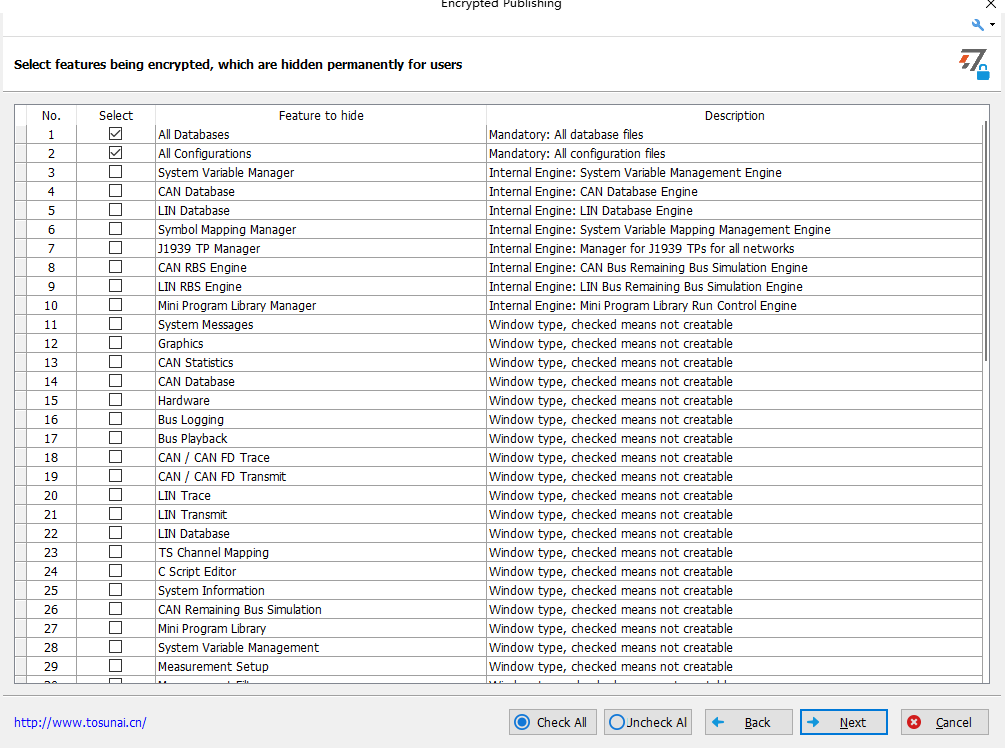The width and height of the screenshot is (1005, 748).
Task: Open the wrench settings dropdown
Action: click(982, 24)
